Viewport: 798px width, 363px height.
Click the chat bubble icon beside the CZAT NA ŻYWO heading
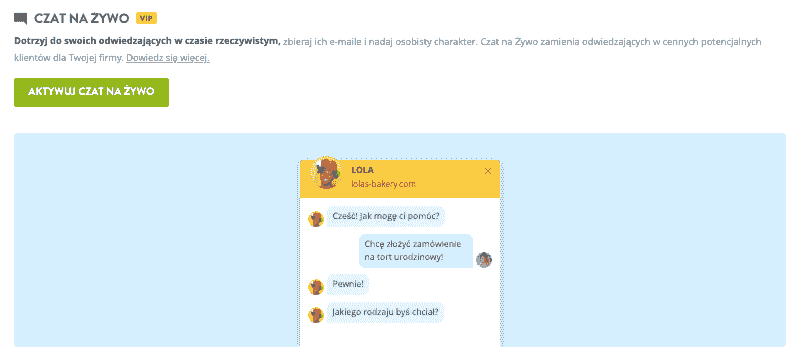coord(20,19)
